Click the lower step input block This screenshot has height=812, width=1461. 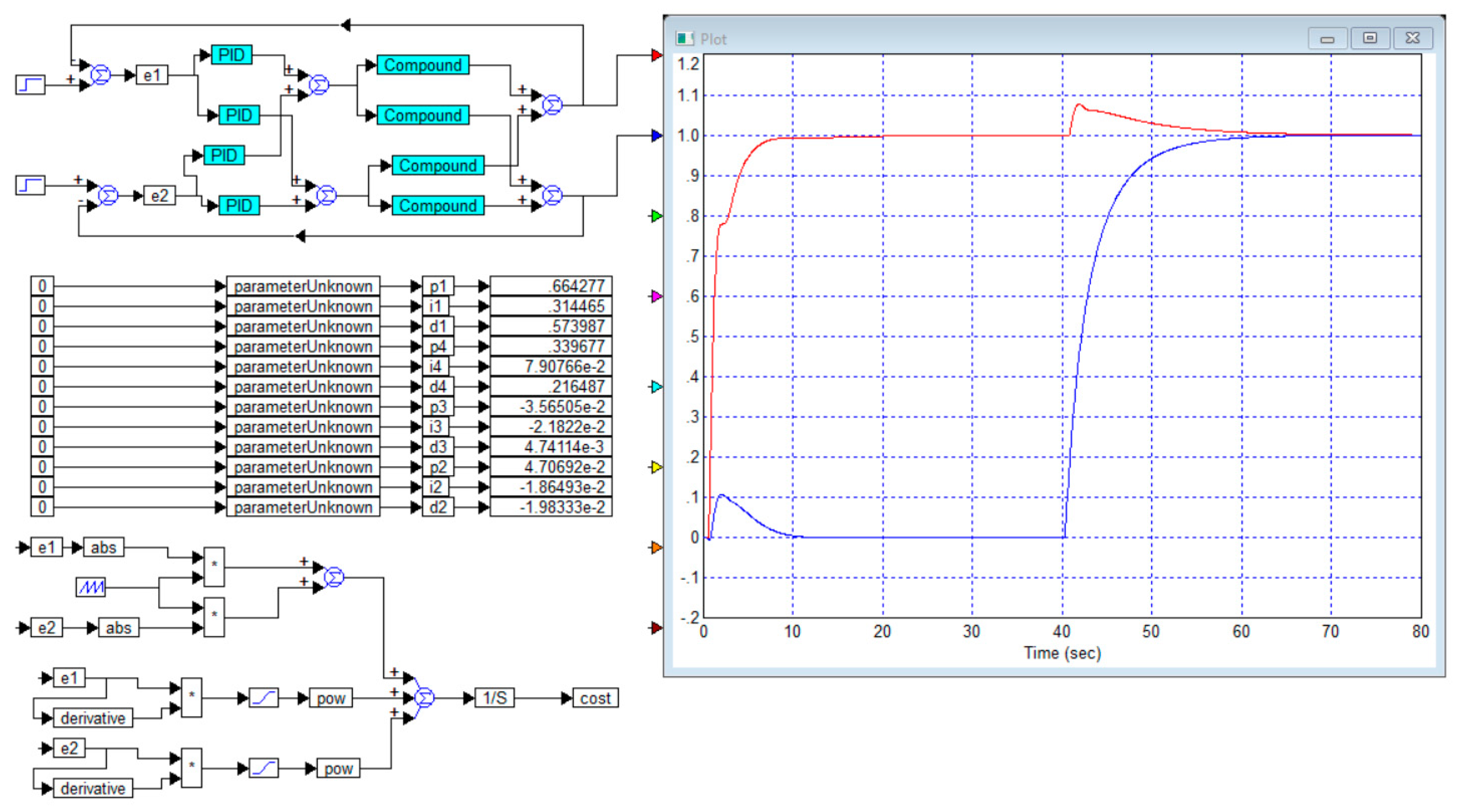click(30, 185)
